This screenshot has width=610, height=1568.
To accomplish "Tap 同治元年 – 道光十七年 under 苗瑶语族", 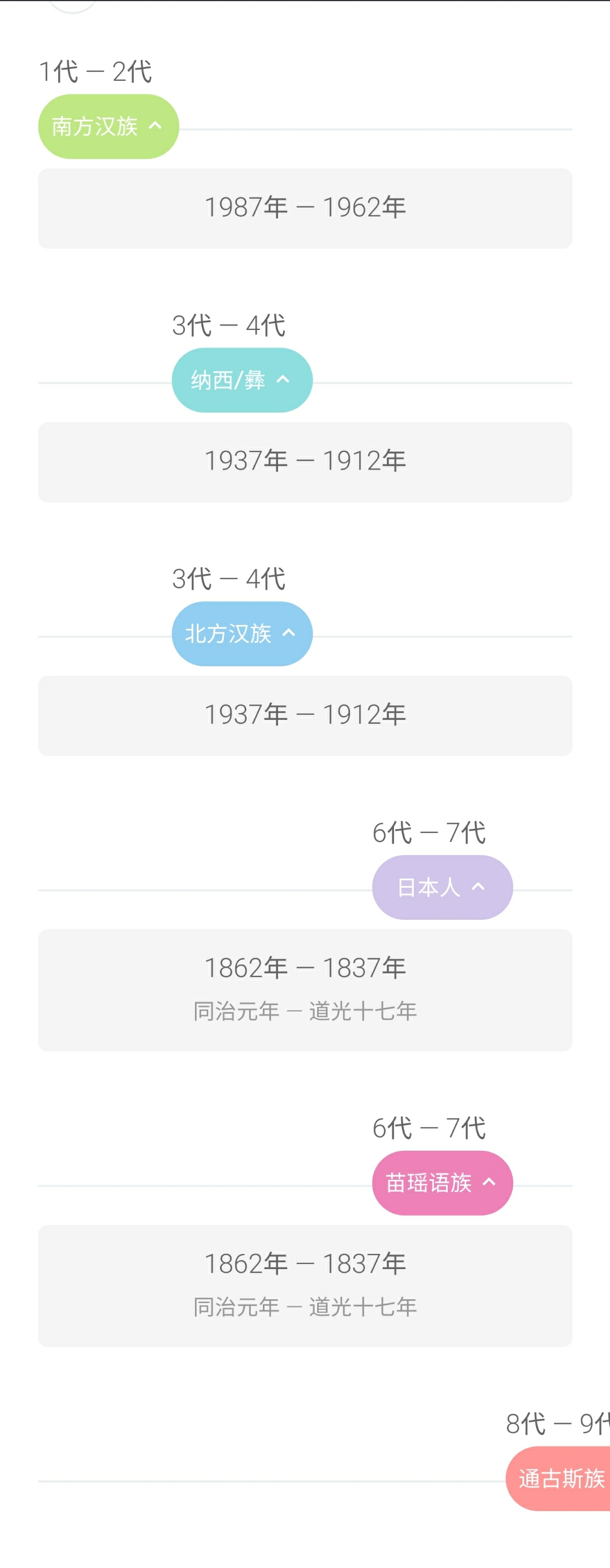I will click(305, 1307).
